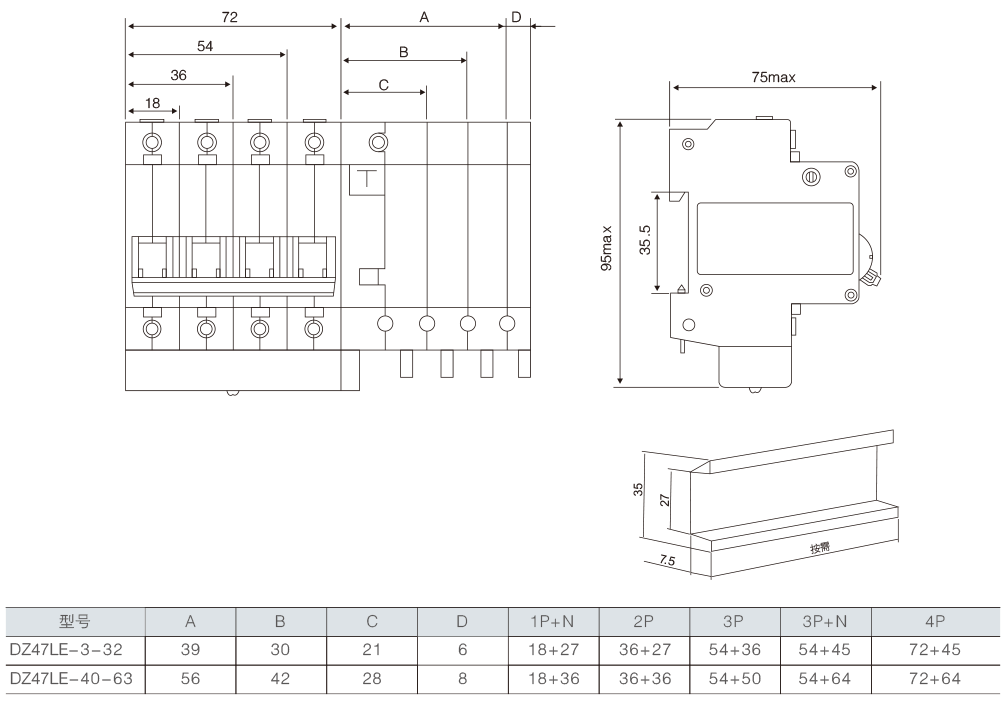Click the top terminal screw above the T button
Screen dimensions: 1003x710
(x=378, y=141)
